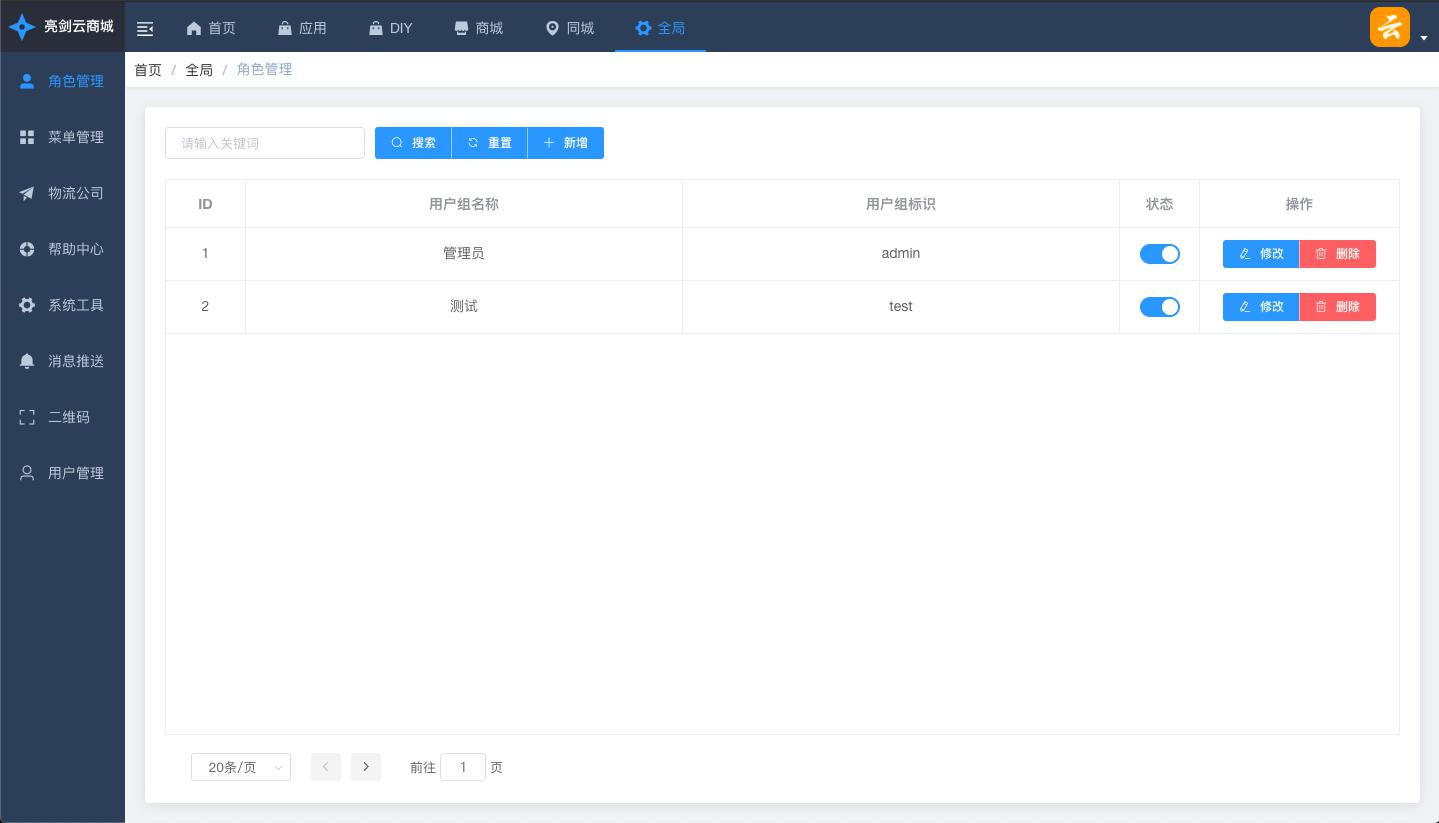Click the 用户组标识 column header

pyautogui.click(x=901, y=204)
